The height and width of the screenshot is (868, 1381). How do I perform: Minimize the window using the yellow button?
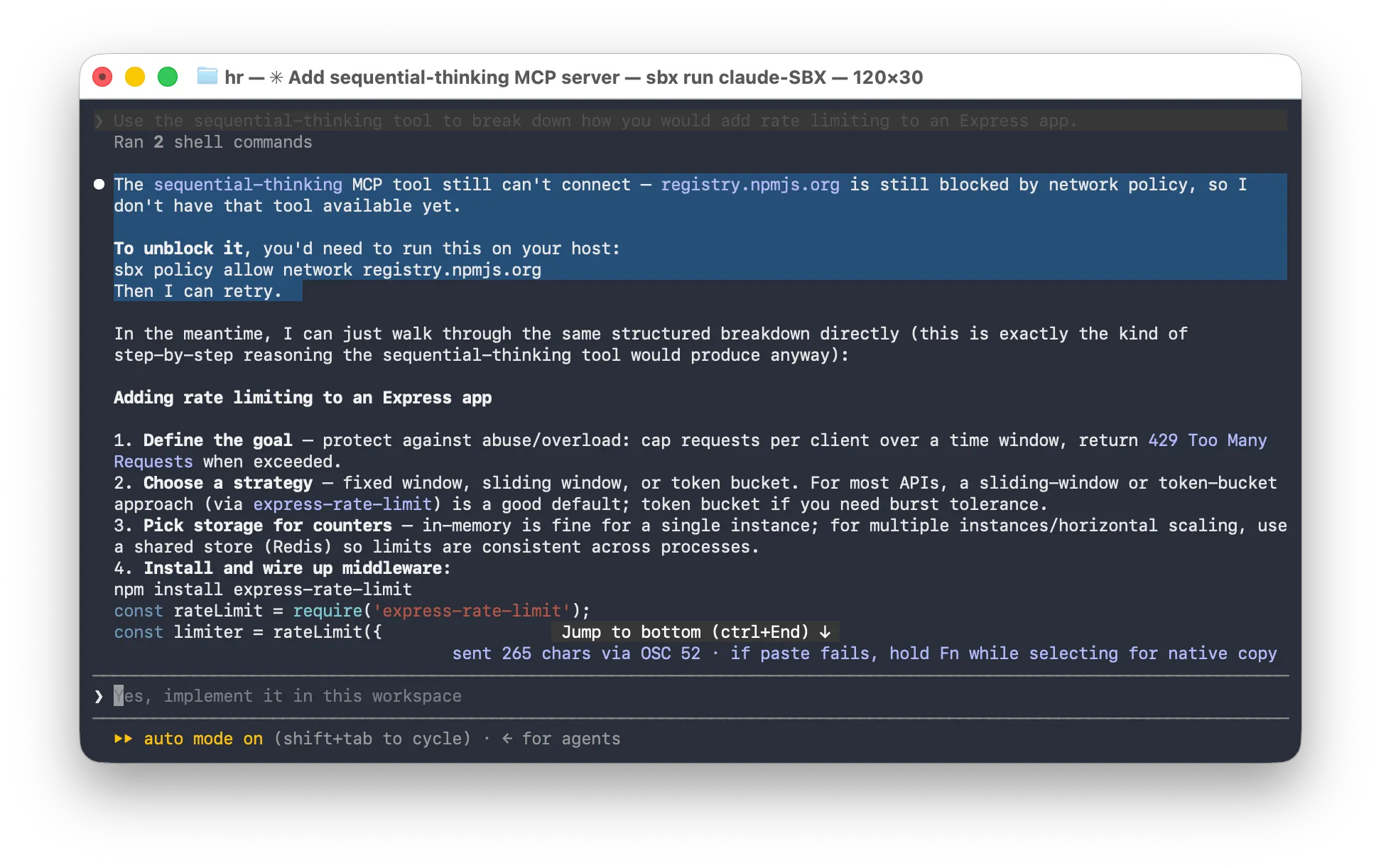135,77
